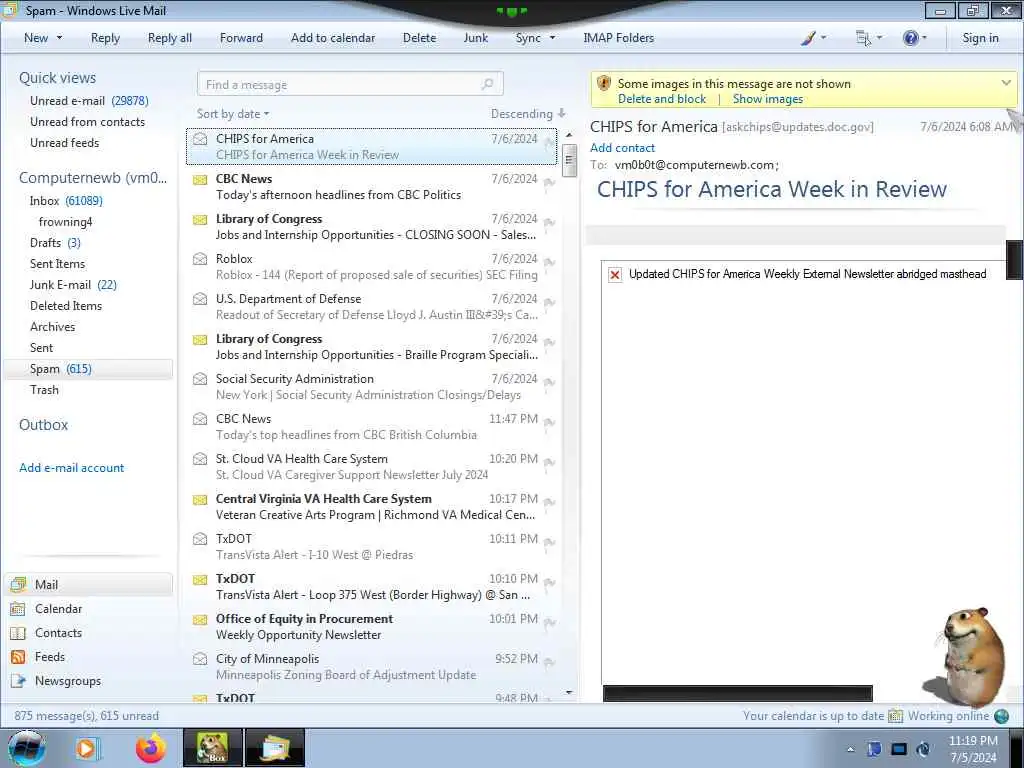This screenshot has width=1024, height=768.
Task: Click the Calendar icon in bottom navigation
Action: [x=18, y=609]
